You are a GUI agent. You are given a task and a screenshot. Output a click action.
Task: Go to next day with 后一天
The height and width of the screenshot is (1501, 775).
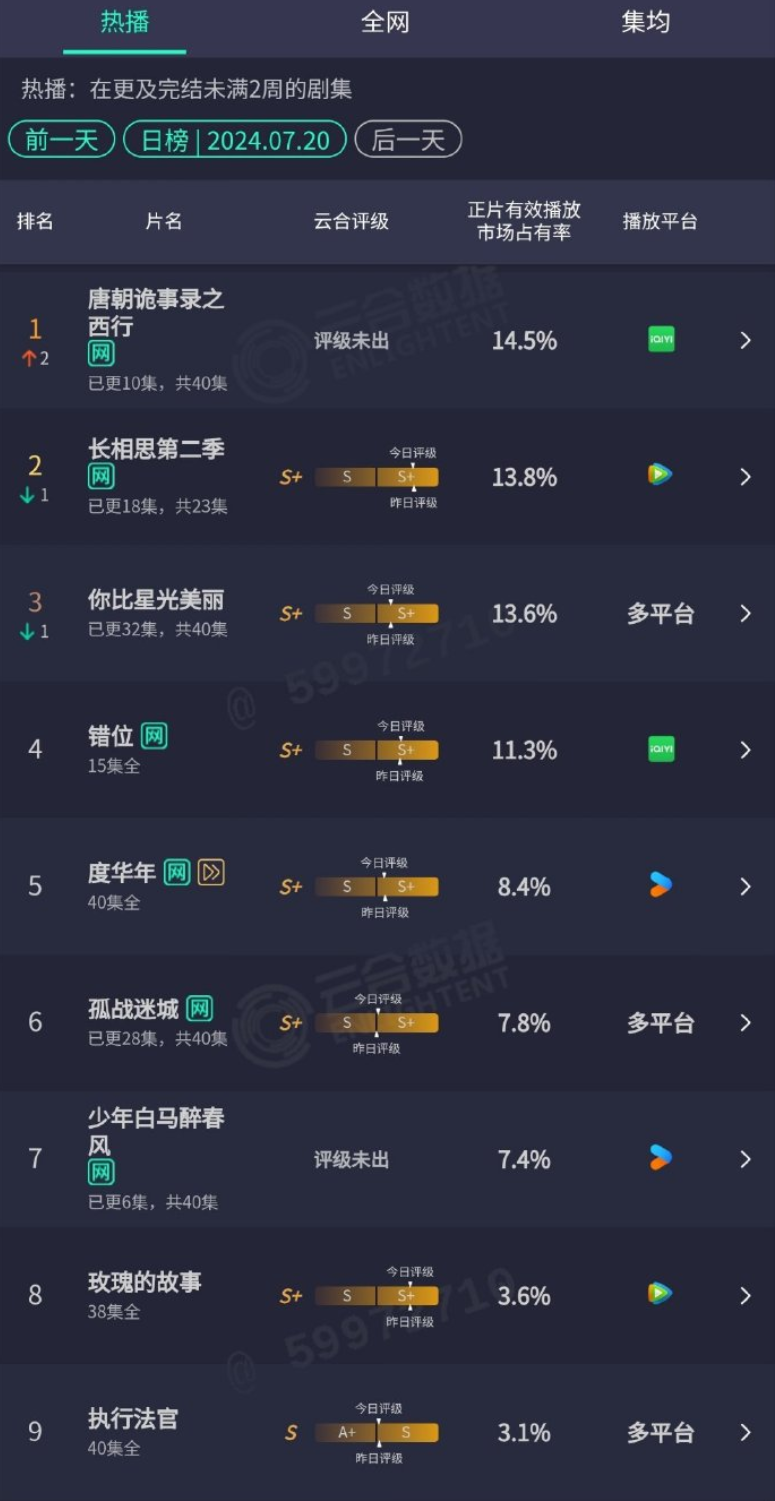(x=408, y=139)
